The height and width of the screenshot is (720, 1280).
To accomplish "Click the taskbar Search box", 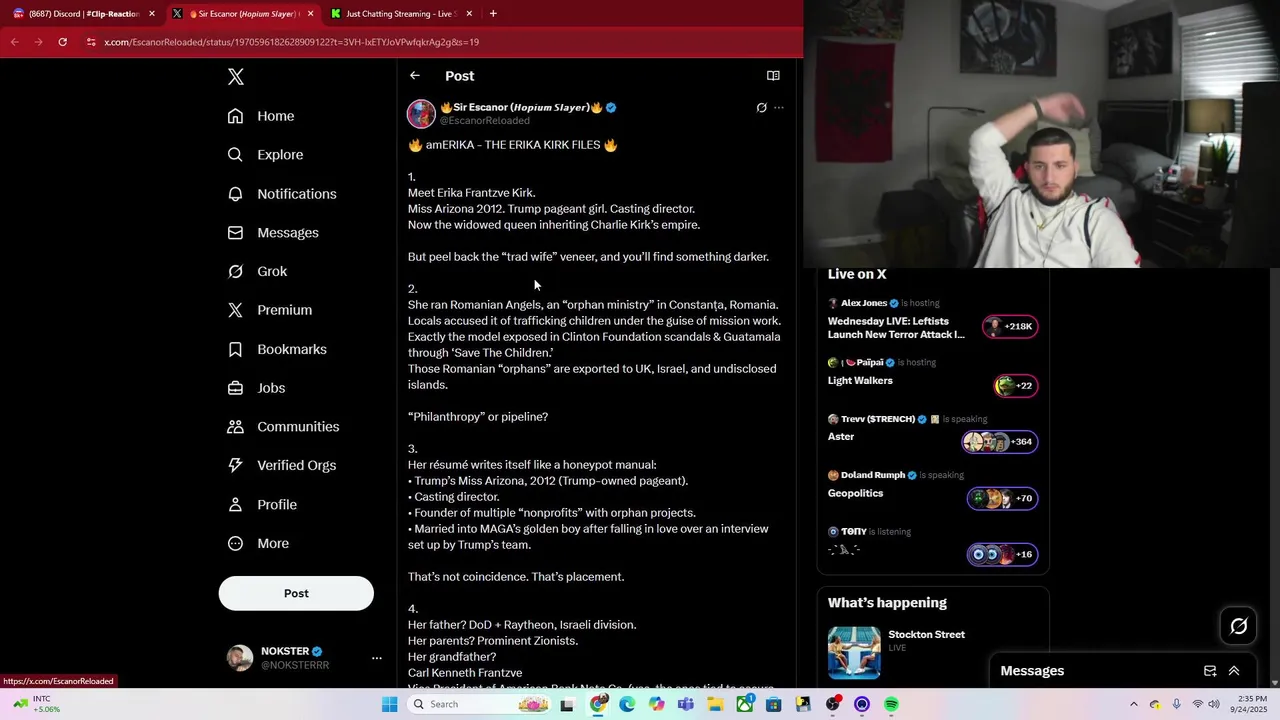I will 480,704.
